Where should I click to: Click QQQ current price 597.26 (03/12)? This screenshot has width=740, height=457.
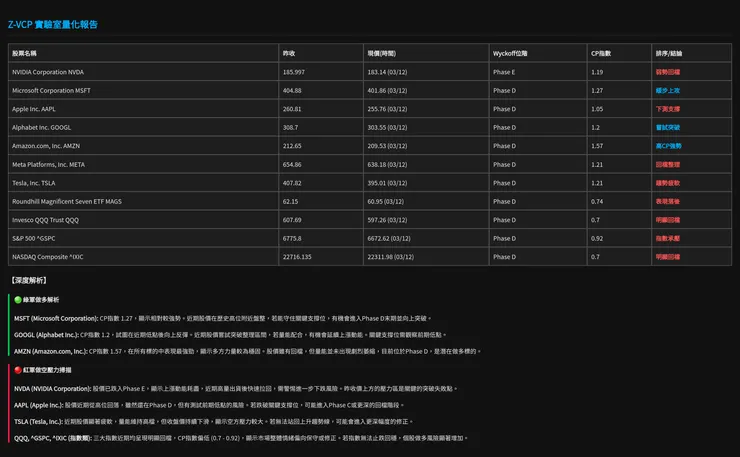click(387, 220)
